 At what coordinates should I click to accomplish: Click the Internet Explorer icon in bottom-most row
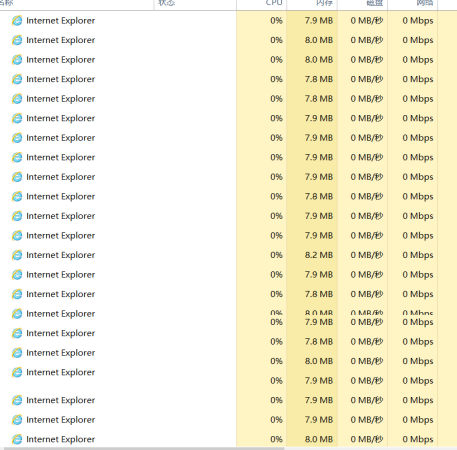[17, 439]
